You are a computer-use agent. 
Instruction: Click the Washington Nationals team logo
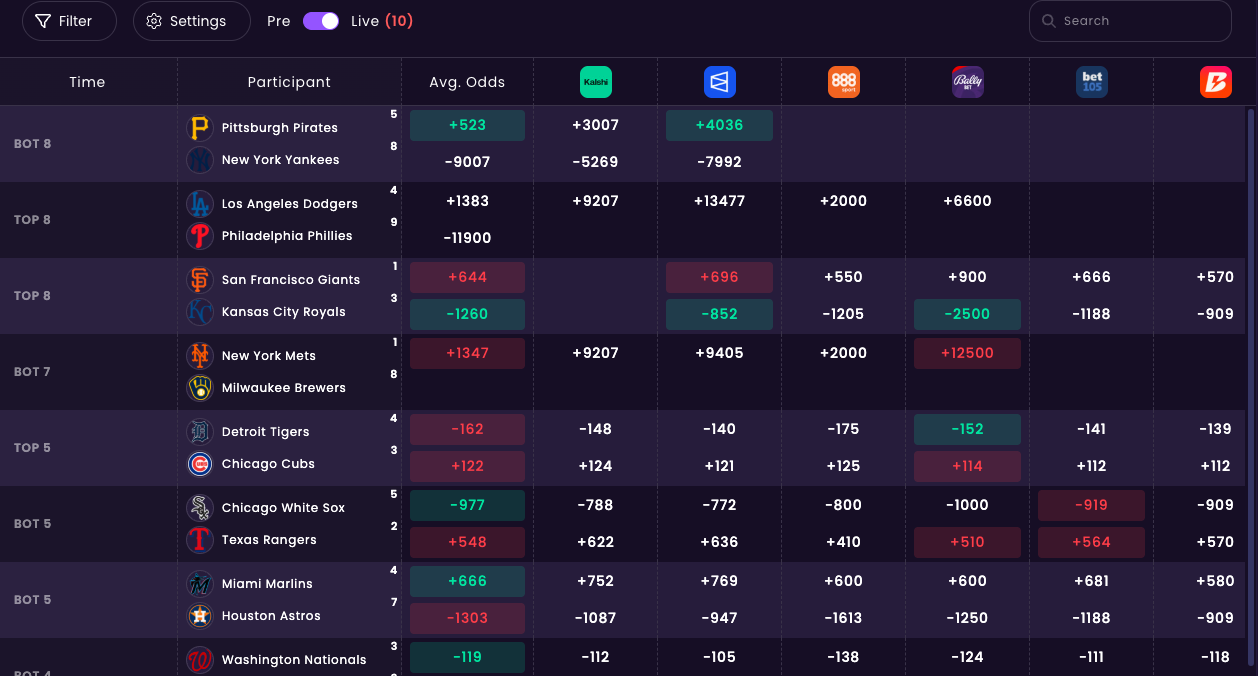[200, 660]
